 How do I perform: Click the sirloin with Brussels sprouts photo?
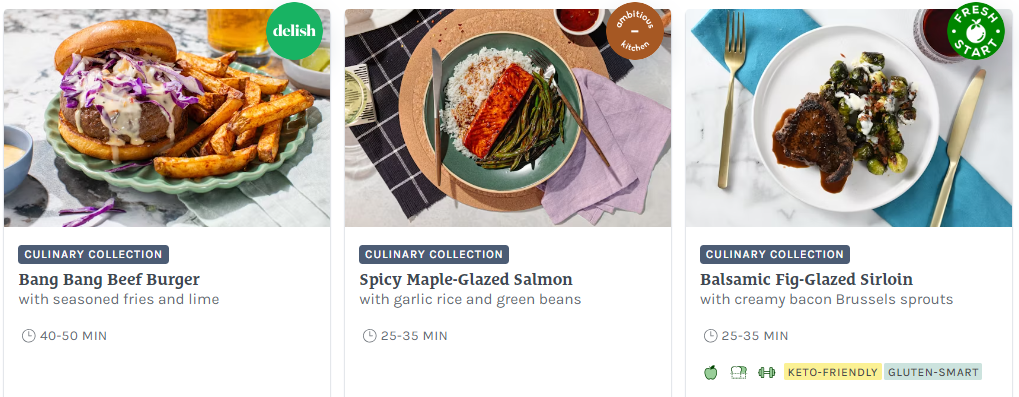click(x=849, y=118)
